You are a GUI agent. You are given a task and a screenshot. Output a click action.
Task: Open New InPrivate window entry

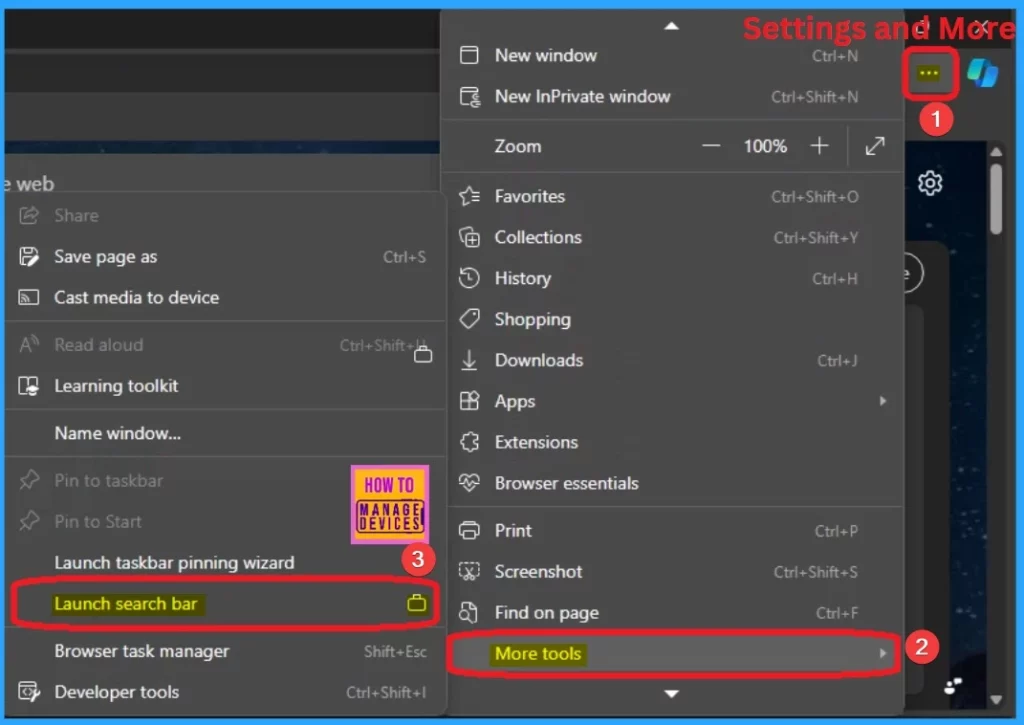673,97
